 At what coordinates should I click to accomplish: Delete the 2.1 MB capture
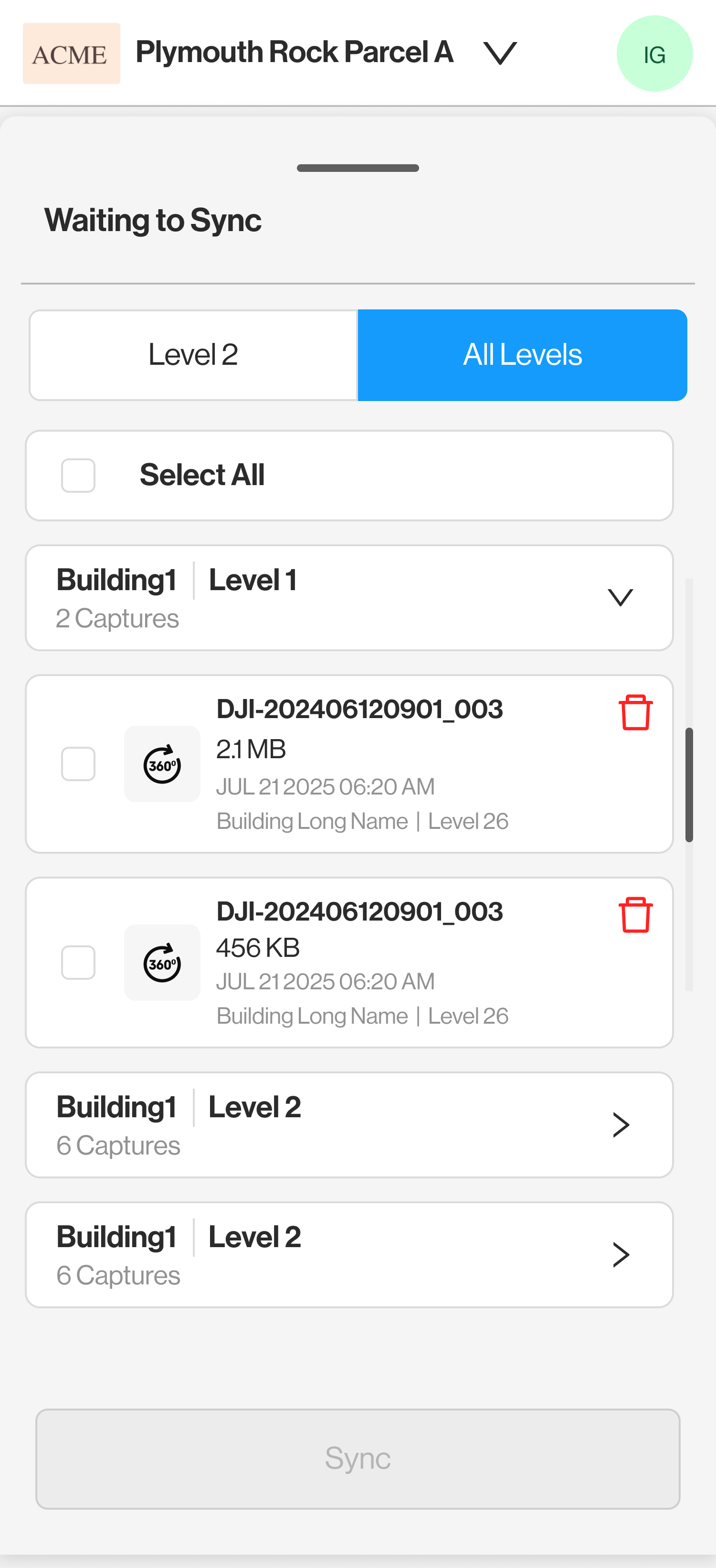635,711
